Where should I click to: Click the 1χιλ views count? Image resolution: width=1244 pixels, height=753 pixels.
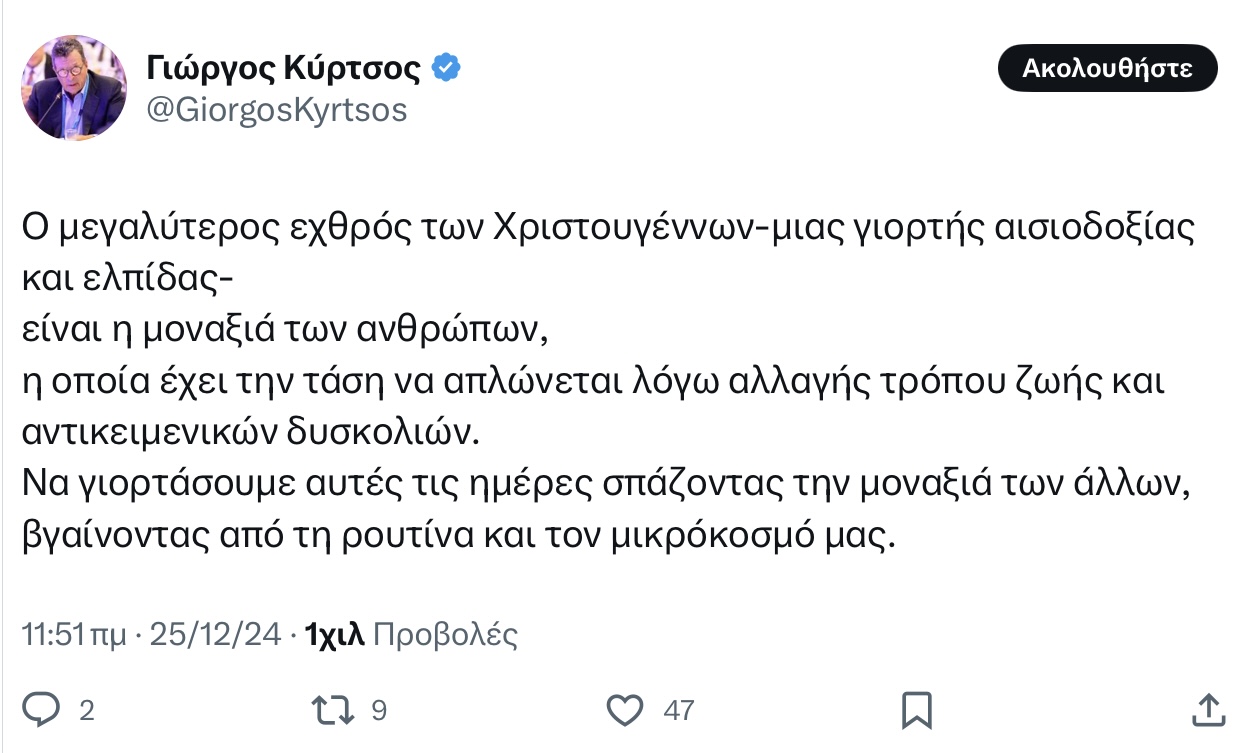(x=335, y=634)
